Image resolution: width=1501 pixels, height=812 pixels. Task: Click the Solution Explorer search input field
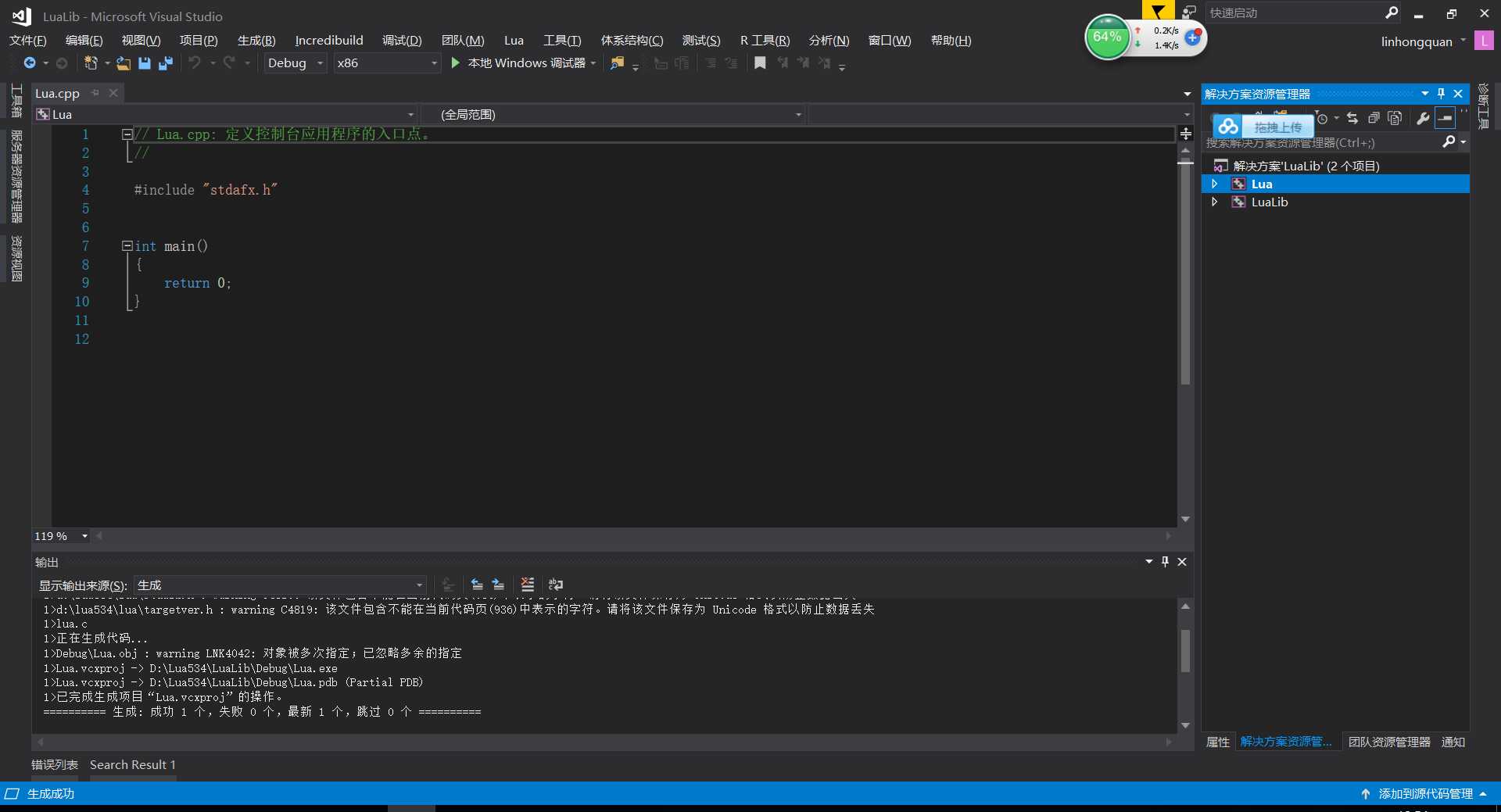1321,142
